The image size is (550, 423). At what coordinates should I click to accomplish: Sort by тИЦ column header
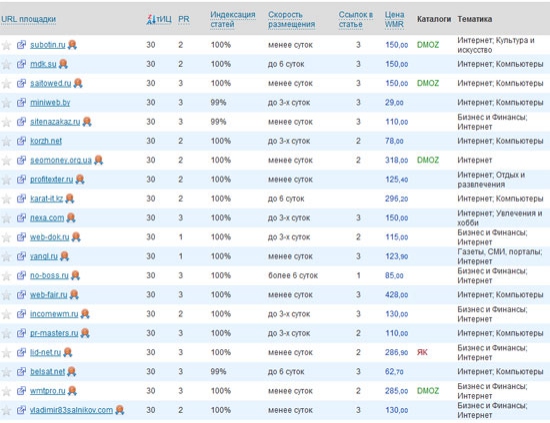[164, 19]
